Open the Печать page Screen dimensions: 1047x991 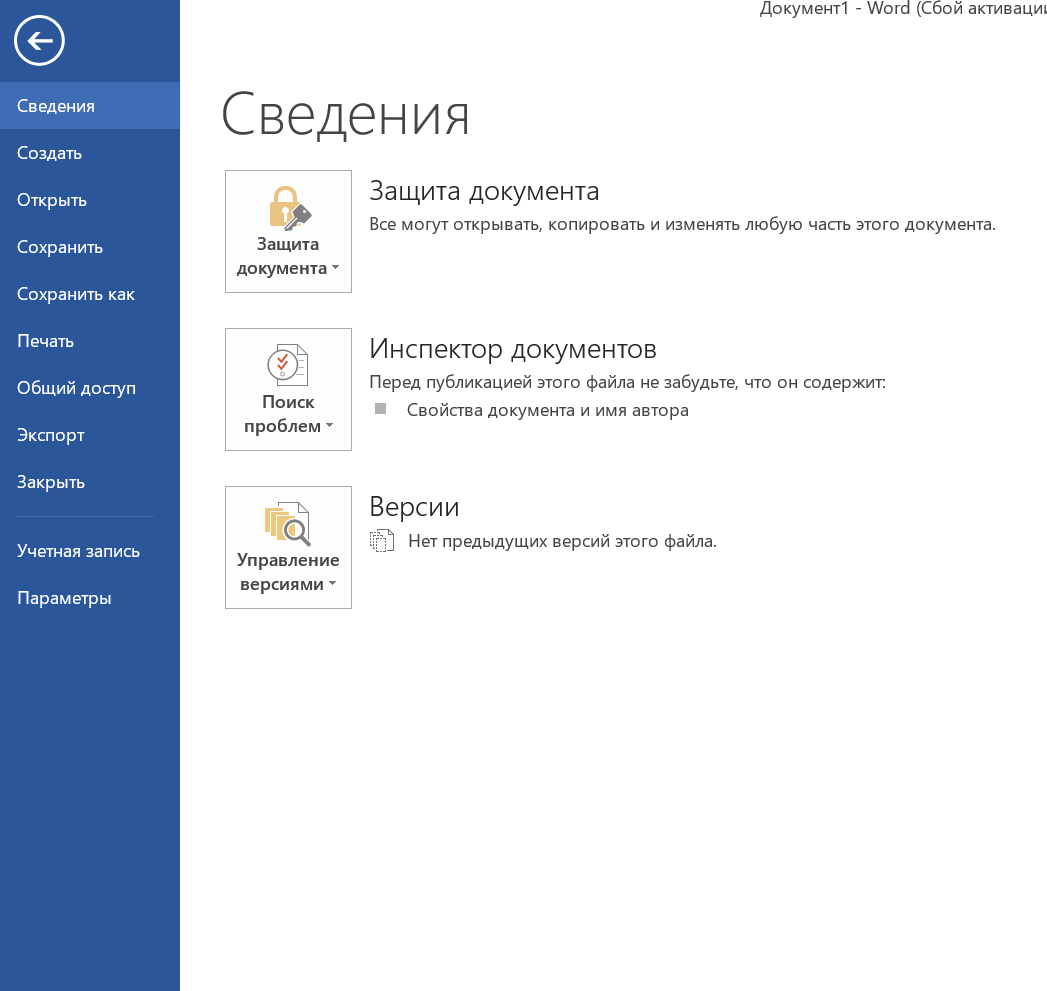point(89,341)
